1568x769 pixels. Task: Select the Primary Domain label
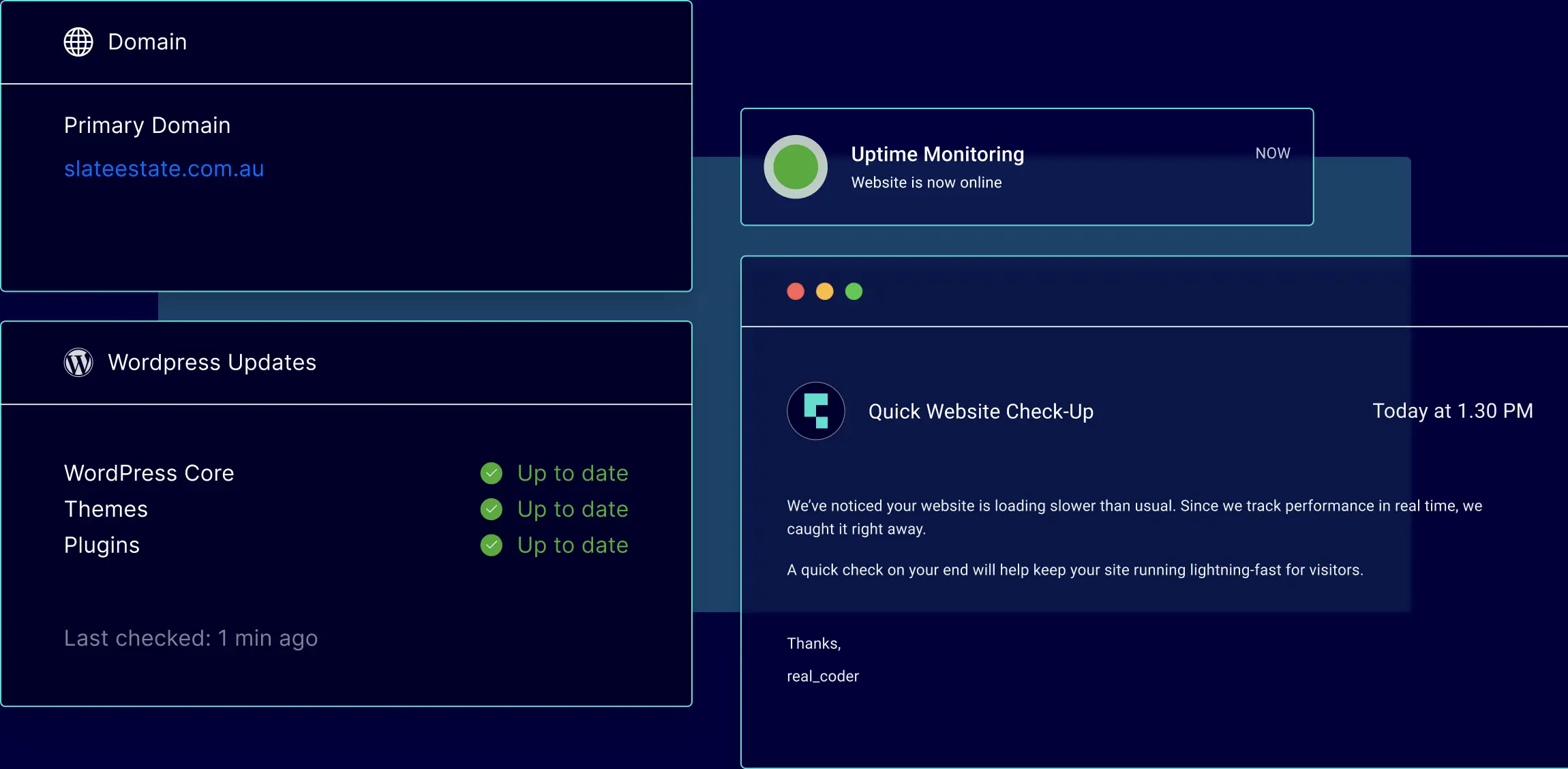147,126
